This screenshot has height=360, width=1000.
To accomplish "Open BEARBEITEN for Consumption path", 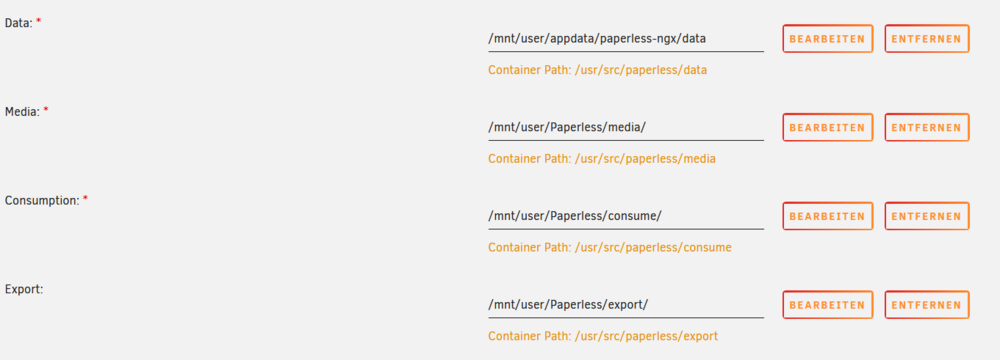I will 827,216.
